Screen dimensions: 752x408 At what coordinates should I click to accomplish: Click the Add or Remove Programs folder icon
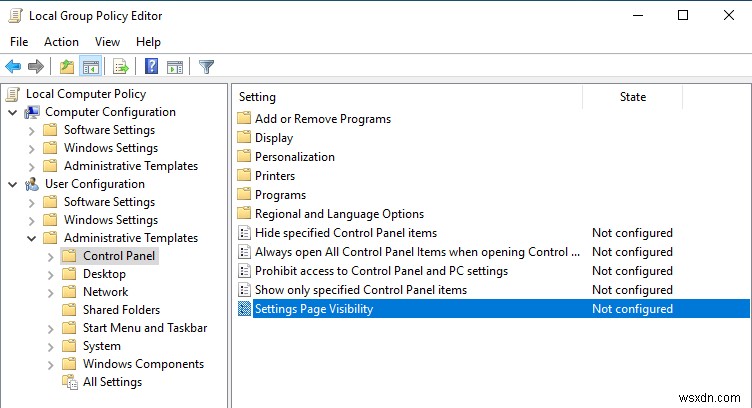[244, 118]
